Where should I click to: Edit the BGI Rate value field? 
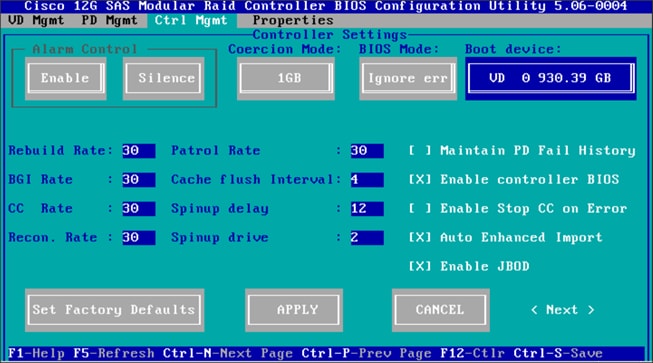(x=139, y=180)
